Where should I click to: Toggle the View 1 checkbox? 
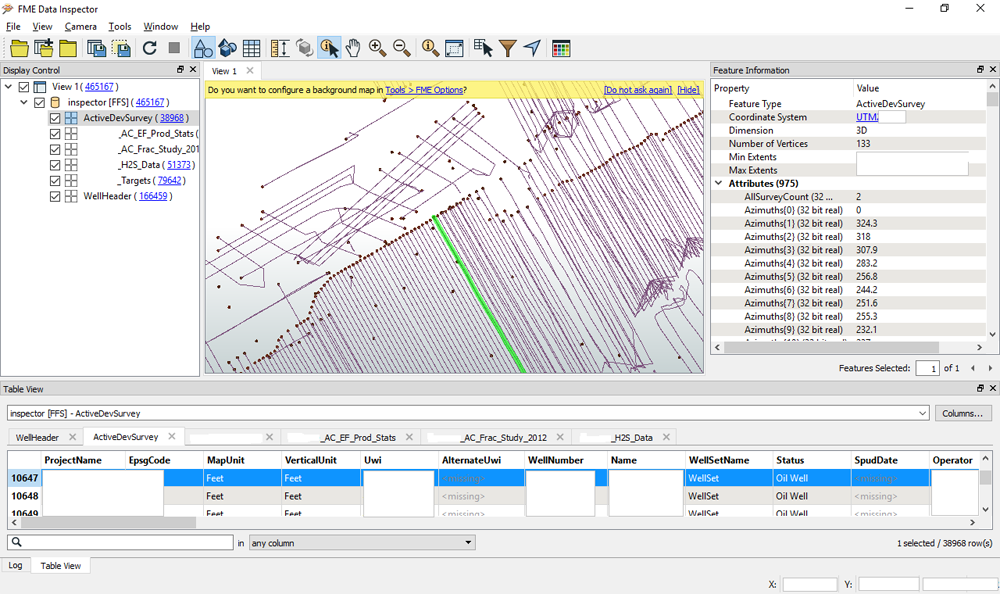pos(24,87)
